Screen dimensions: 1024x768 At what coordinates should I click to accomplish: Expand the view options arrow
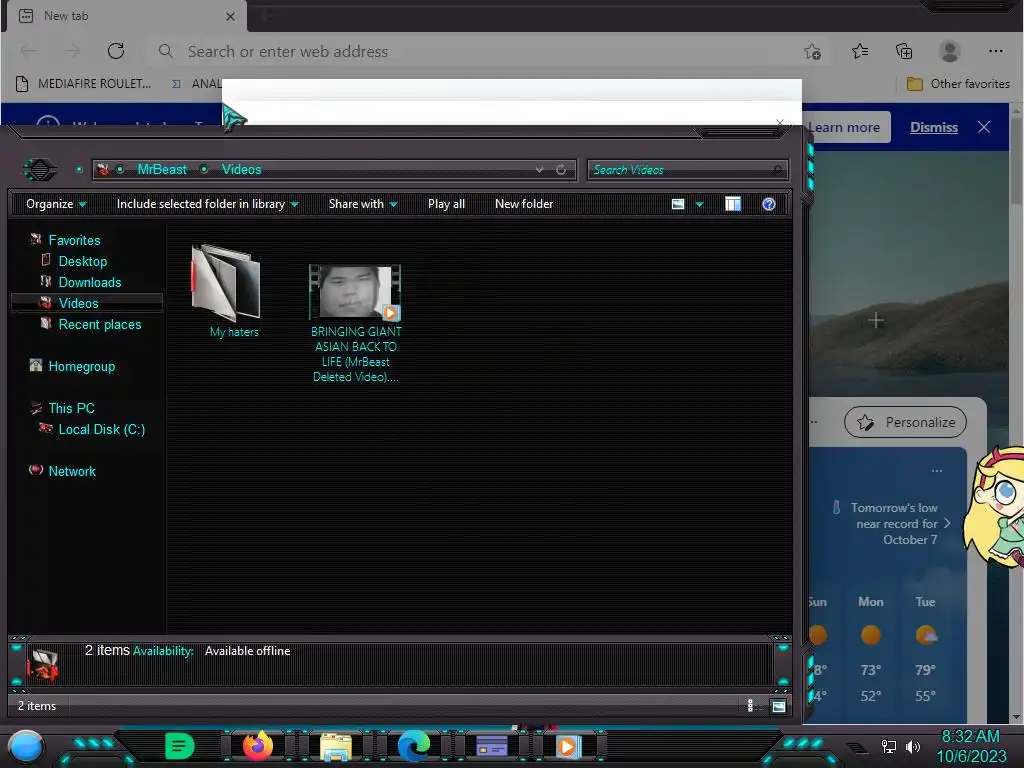pyautogui.click(x=699, y=204)
